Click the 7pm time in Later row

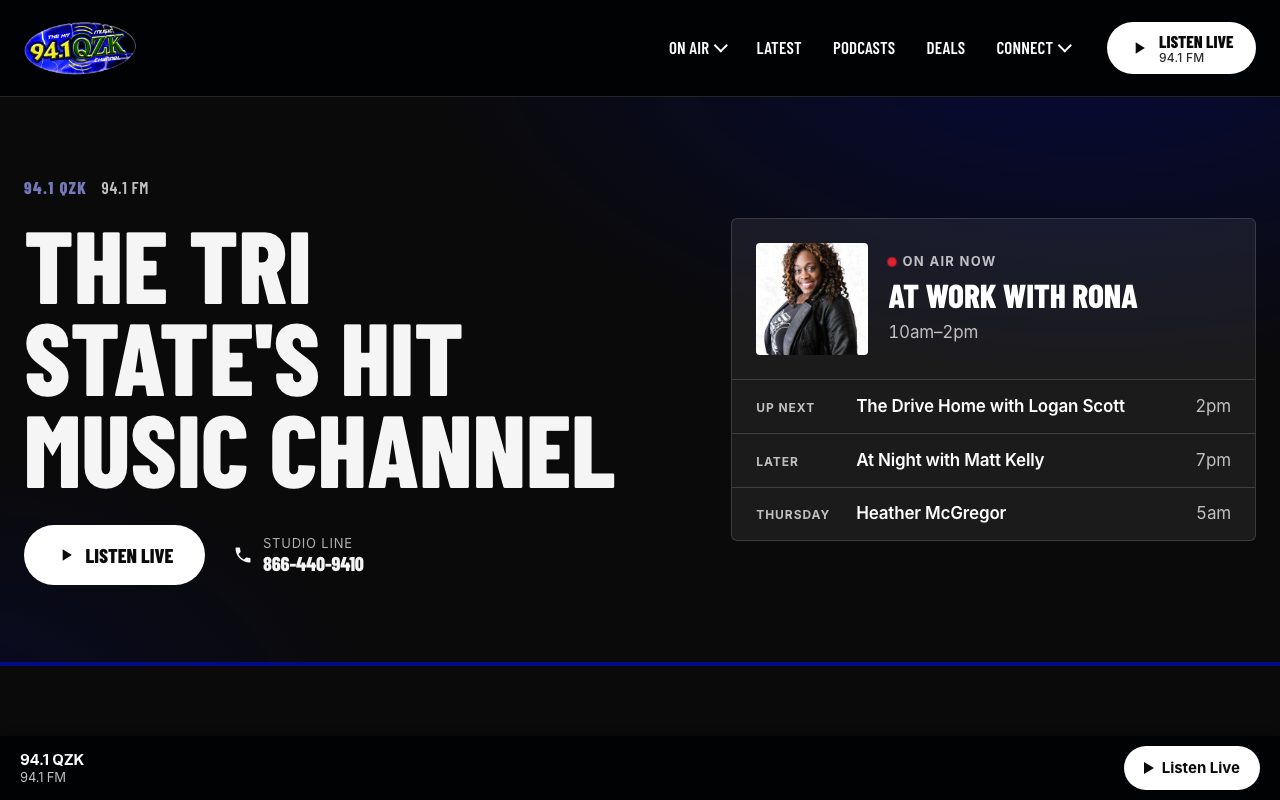click(x=1213, y=460)
